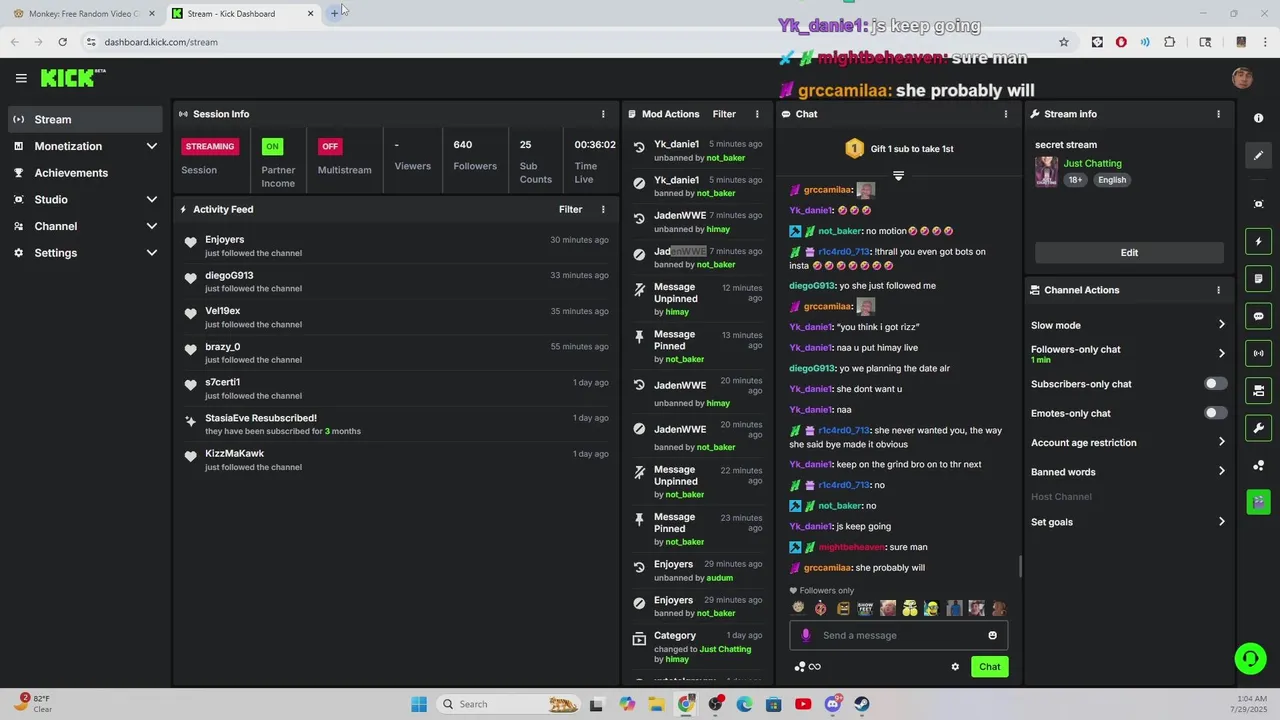Screen dimensions: 1280x720
Task: Reload the page in browser toolbar
Action: (62, 42)
